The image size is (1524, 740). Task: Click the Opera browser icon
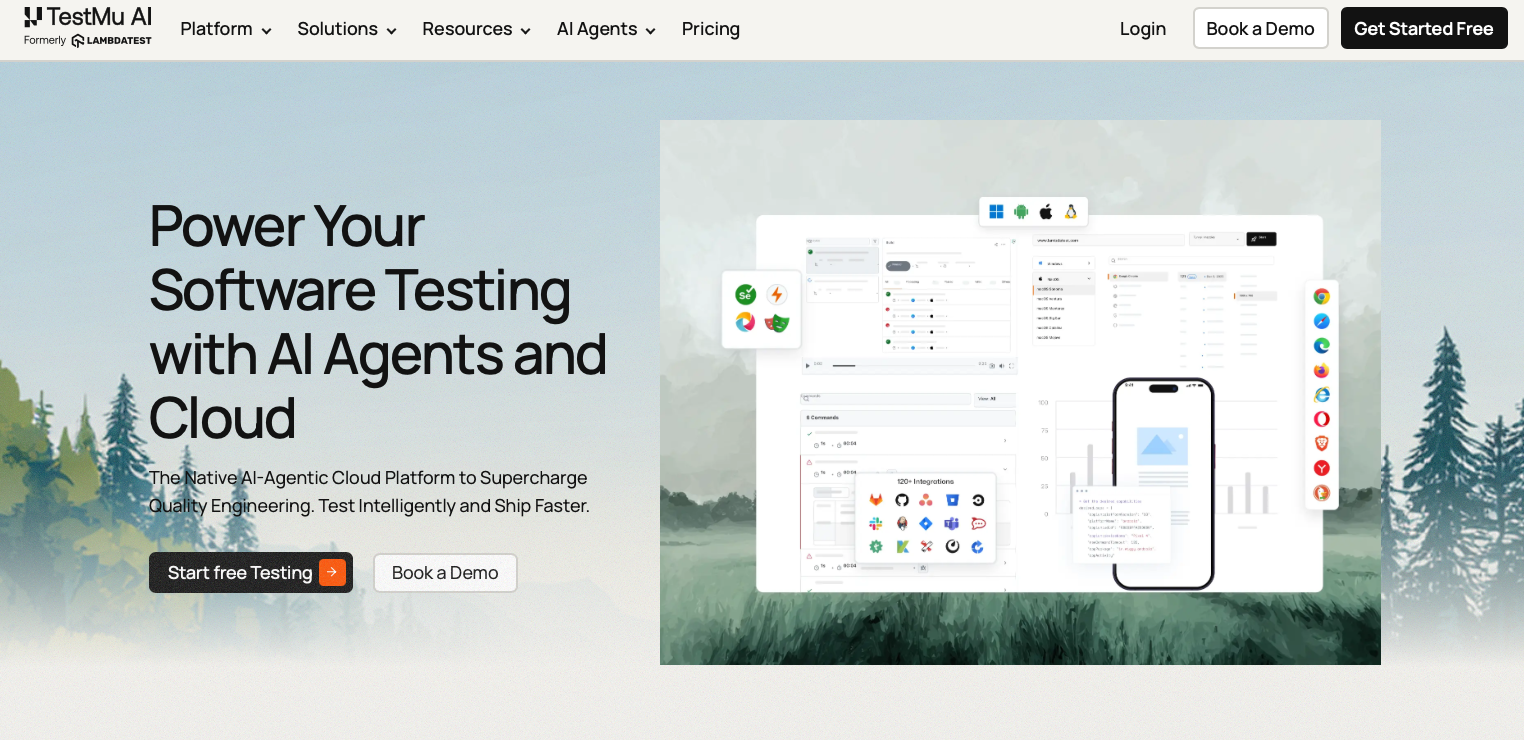(x=1321, y=419)
